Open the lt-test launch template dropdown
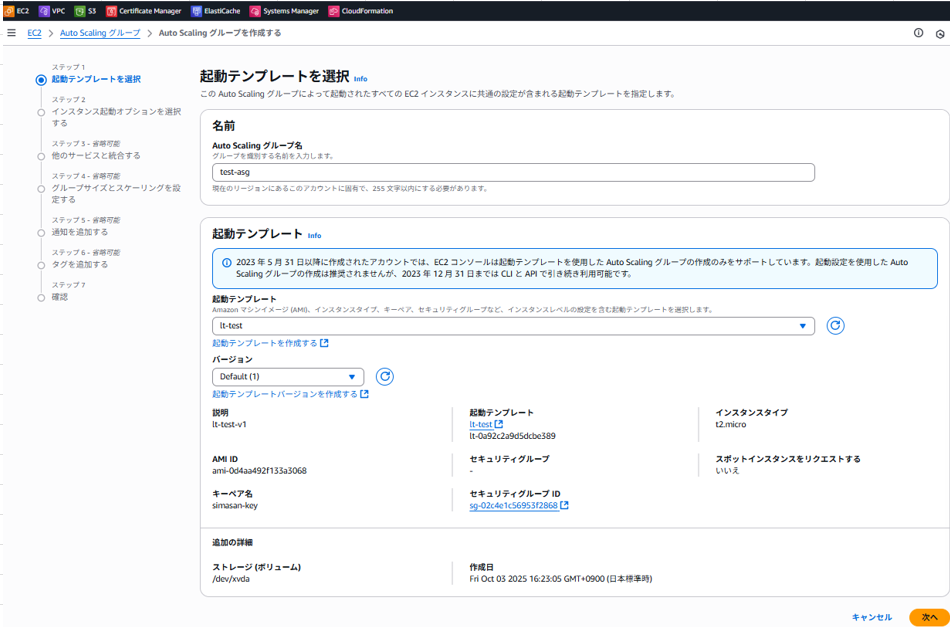 (x=512, y=326)
